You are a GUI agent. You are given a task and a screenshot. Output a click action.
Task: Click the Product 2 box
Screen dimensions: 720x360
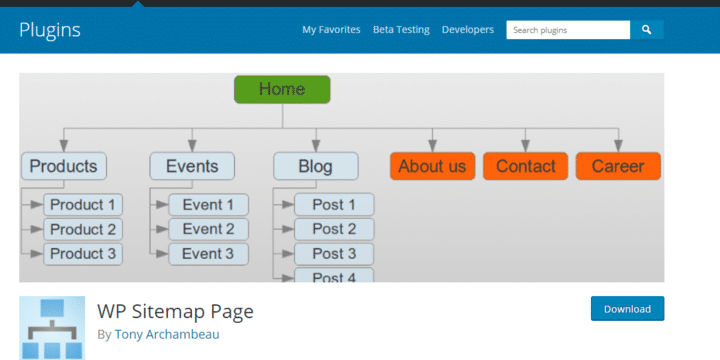coord(83,229)
